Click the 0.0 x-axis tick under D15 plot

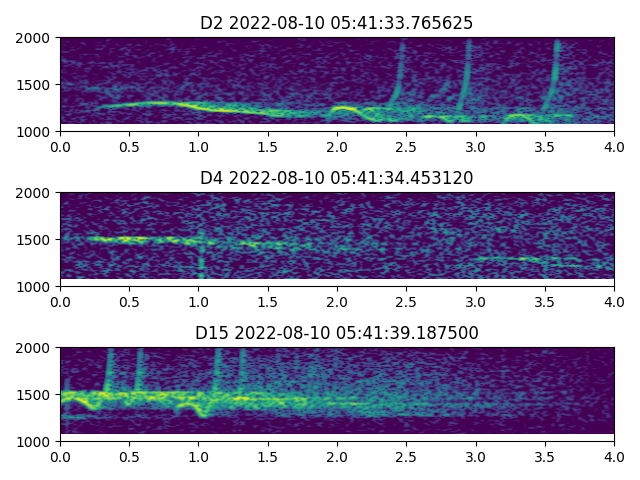pyautogui.click(x=60, y=456)
